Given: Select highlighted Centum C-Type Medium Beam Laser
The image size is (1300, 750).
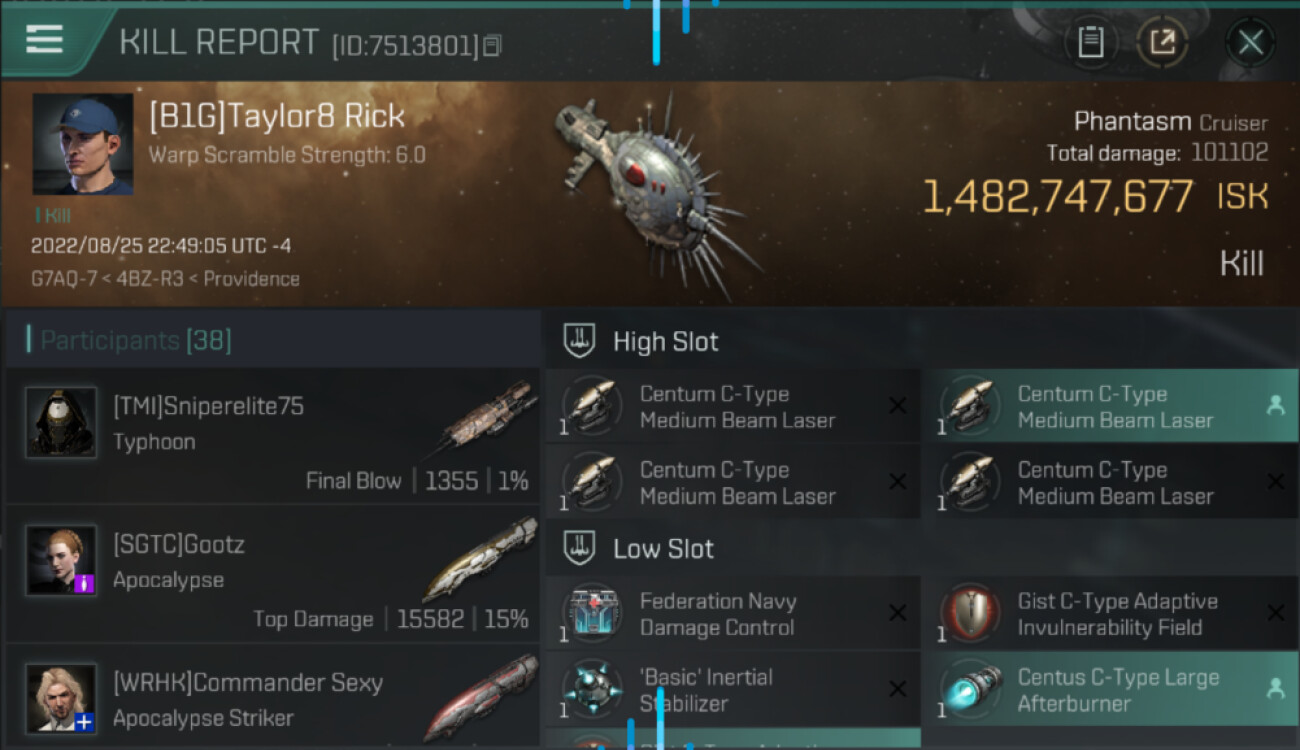Looking at the screenshot, I should [1110, 407].
